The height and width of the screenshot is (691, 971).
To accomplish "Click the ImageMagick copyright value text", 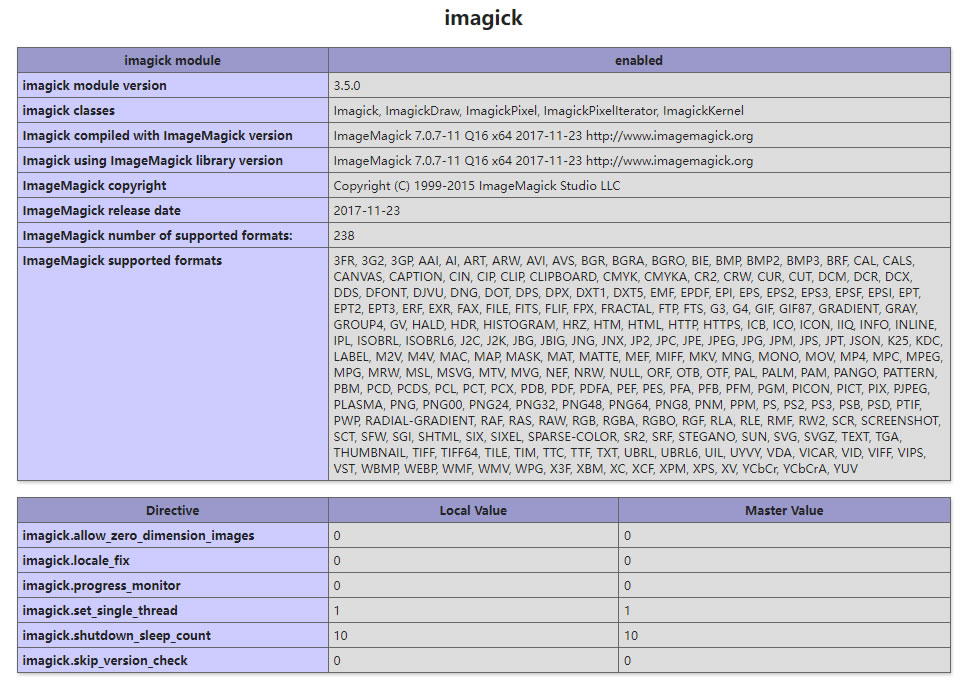I will [476, 185].
